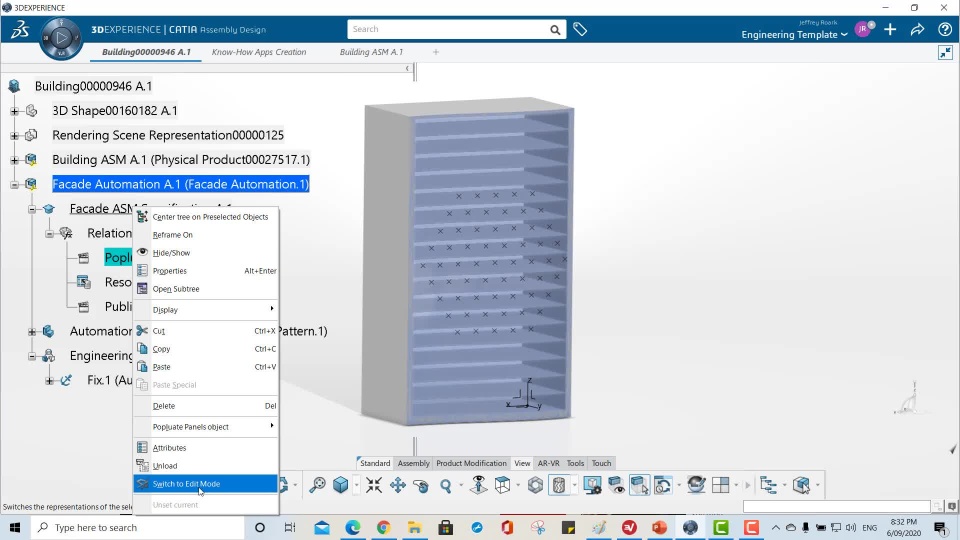Click the ambience sphere icon
Image resolution: width=960 pixels, height=540 pixels.
[696, 484]
